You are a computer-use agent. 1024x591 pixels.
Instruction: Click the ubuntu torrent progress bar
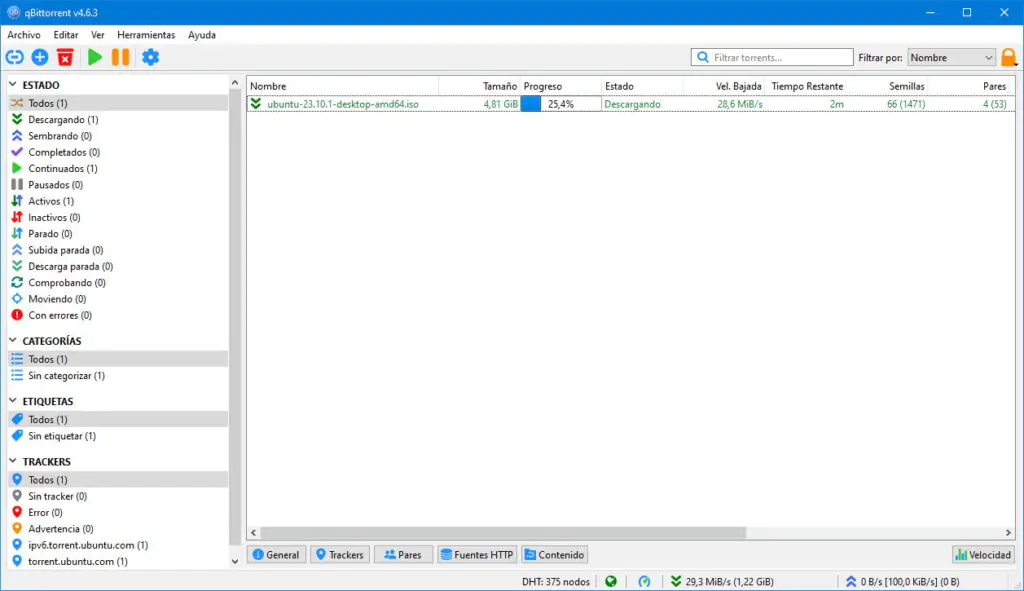pyautogui.click(x=560, y=104)
